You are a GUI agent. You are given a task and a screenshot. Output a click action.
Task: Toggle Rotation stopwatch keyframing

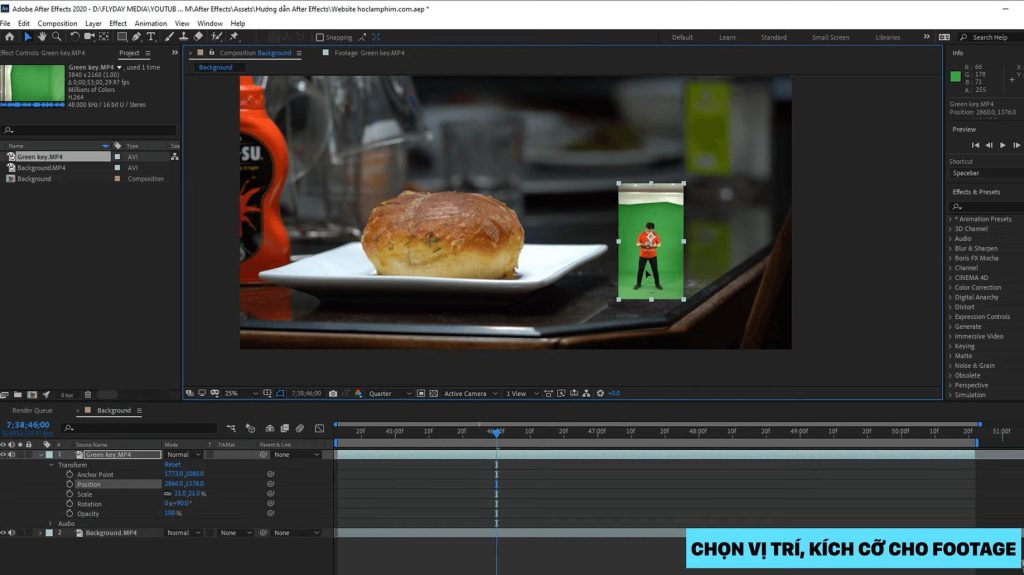(69, 504)
